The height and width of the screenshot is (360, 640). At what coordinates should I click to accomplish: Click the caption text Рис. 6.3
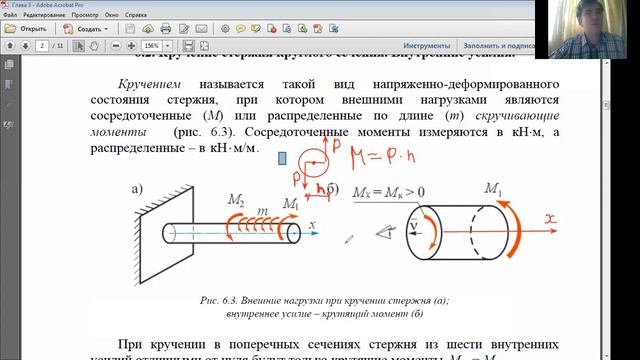(219, 301)
